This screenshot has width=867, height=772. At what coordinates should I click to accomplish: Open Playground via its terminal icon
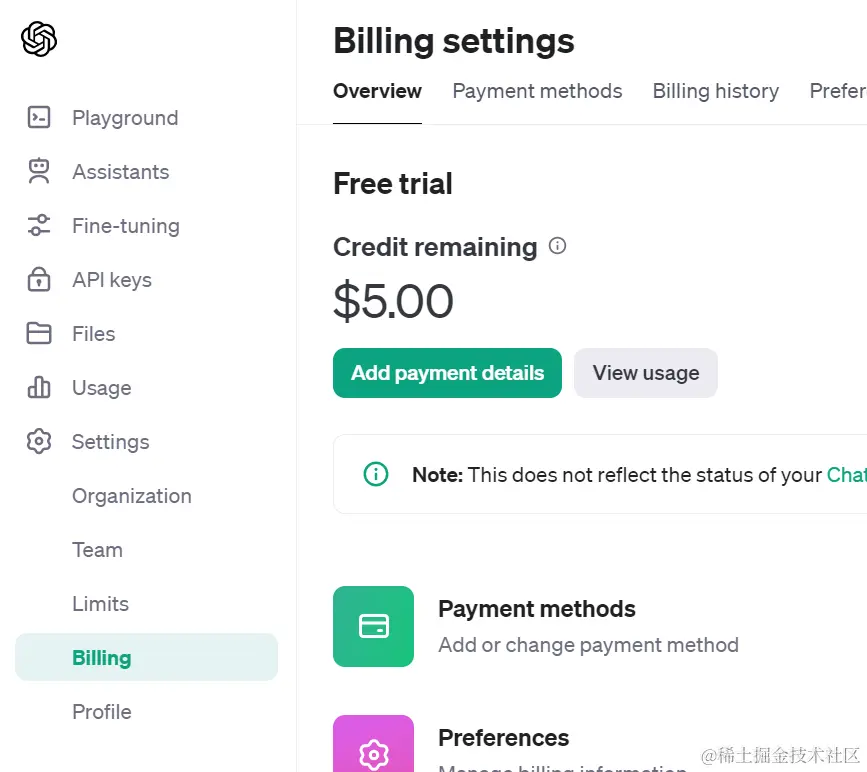click(39, 118)
